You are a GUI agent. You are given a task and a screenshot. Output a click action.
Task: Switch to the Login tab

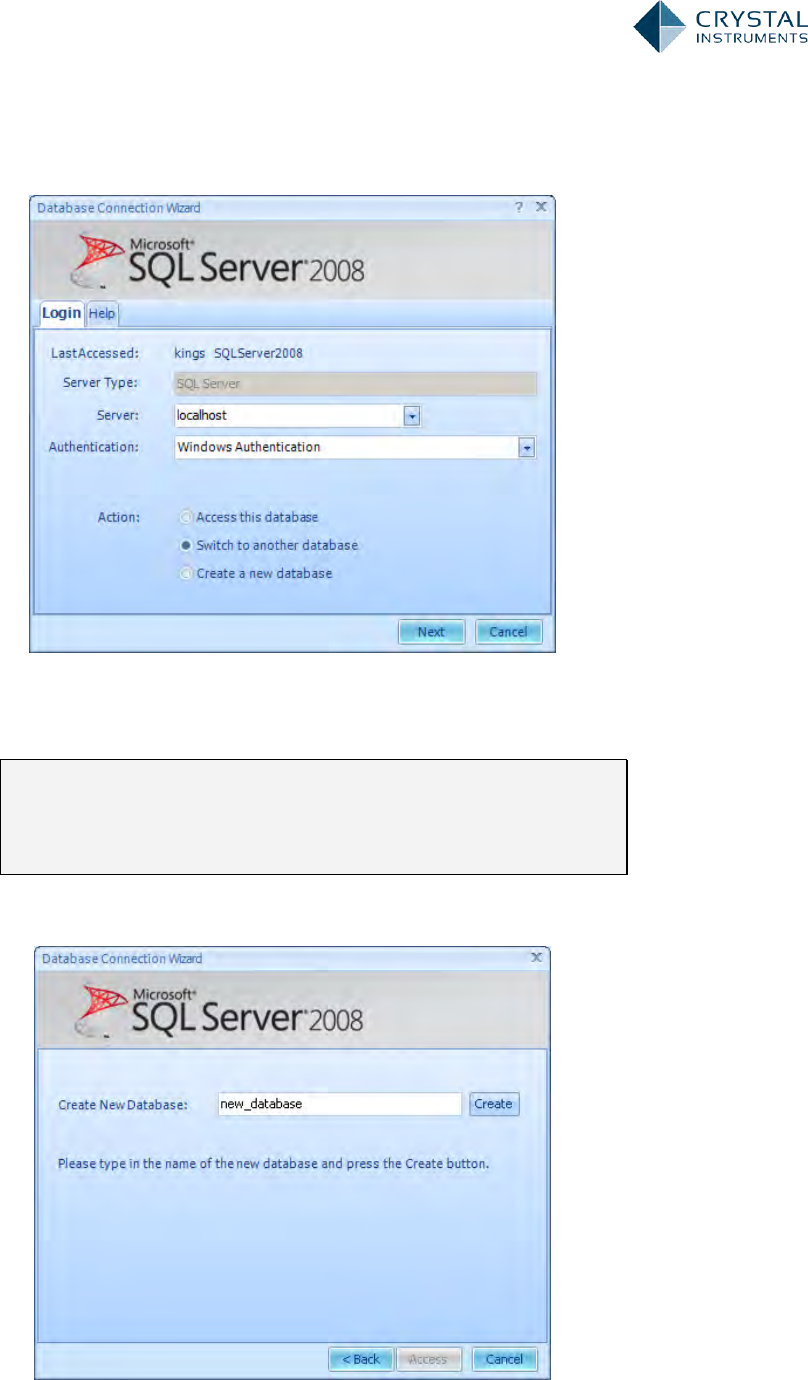coord(61,314)
